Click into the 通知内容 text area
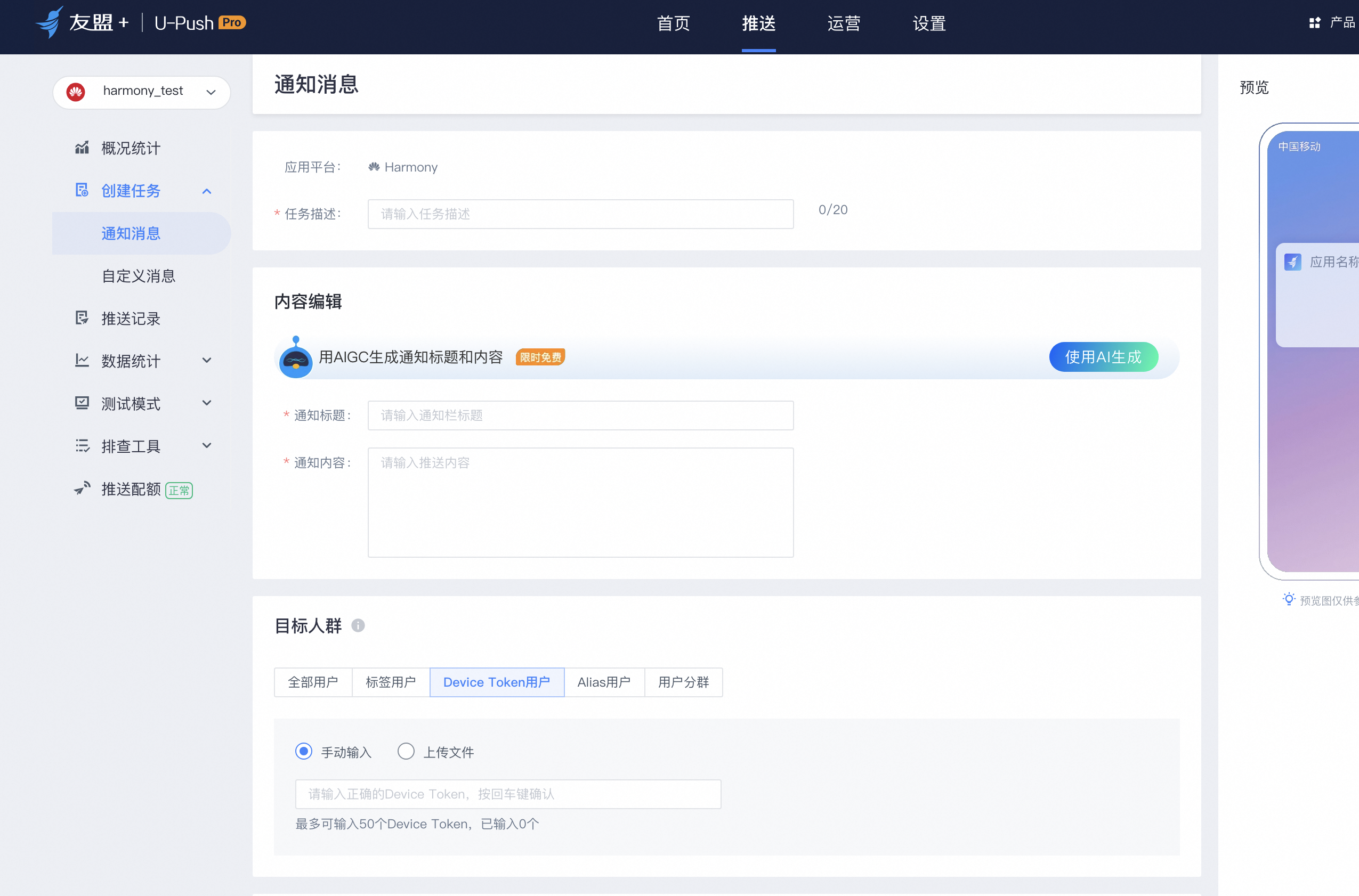Screen dimensions: 1359x896 (x=580, y=502)
